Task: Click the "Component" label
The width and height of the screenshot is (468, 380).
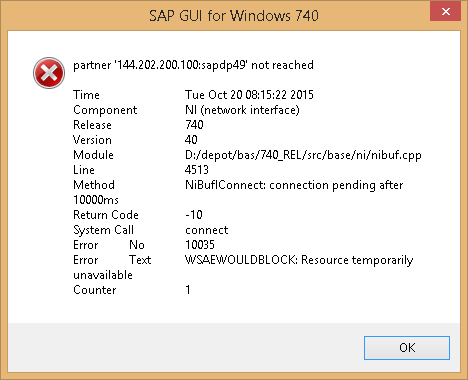Action: [x=105, y=110]
